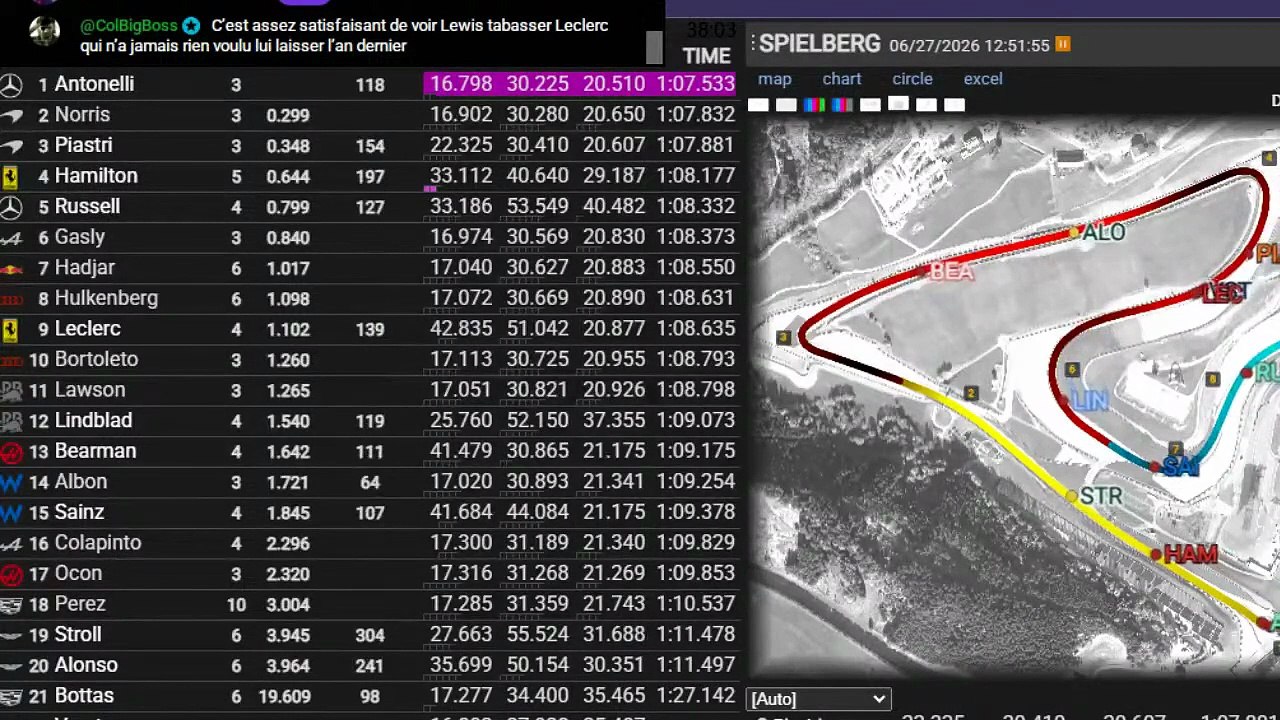Screen dimensions: 1280x720
Task: Click the Alpine logo next to Gasly
Action: point(11,238)
